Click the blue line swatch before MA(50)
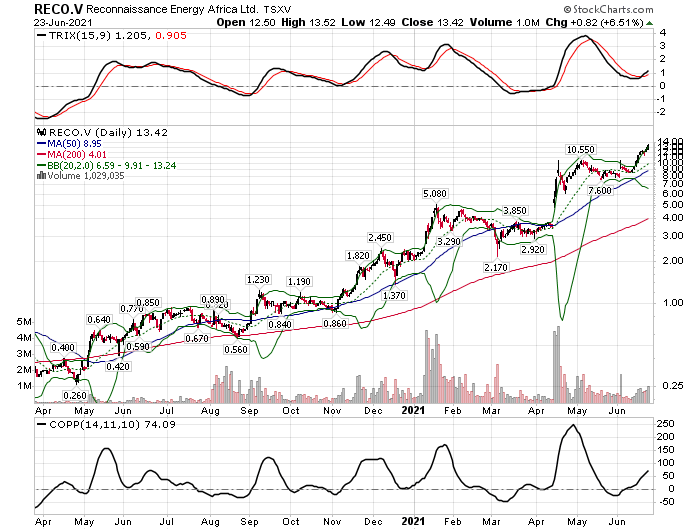 click(x=42, y=144)
